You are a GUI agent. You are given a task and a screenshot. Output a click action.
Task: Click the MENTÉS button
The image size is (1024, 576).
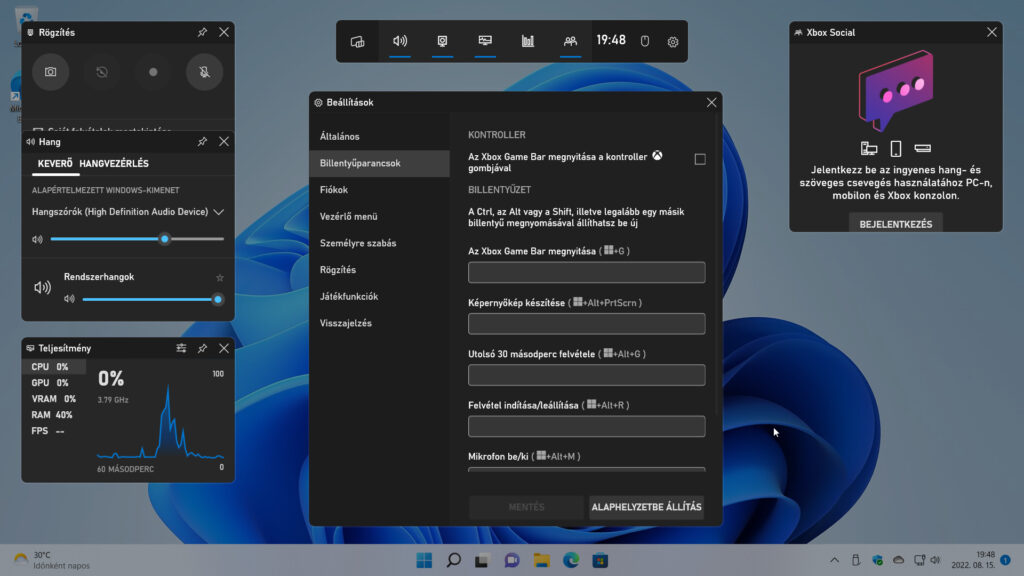click(x=526, y=507)
